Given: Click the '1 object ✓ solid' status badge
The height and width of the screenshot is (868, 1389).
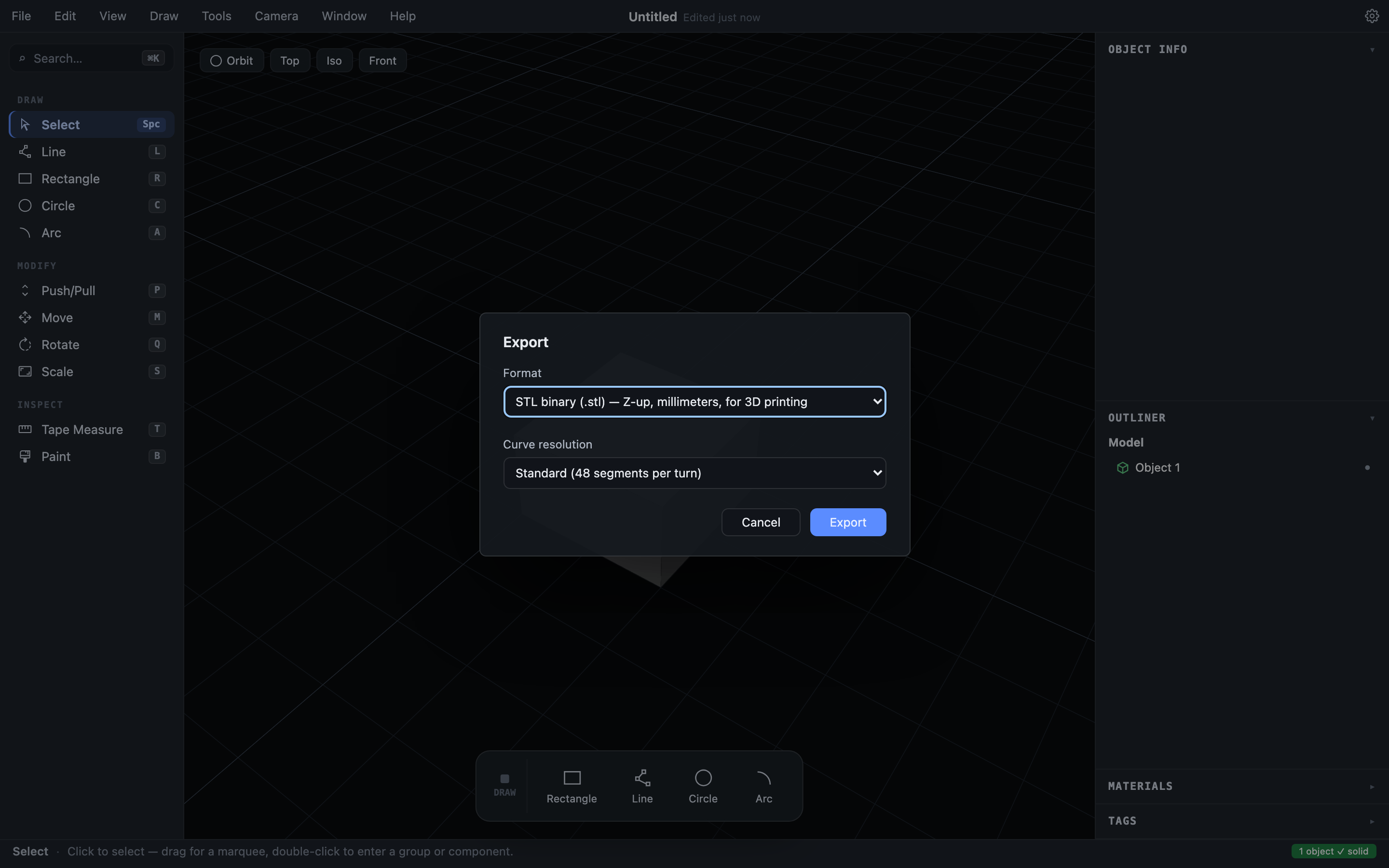Looking at the screenshot, I should pyautogui.click(x=1334, y=851).
